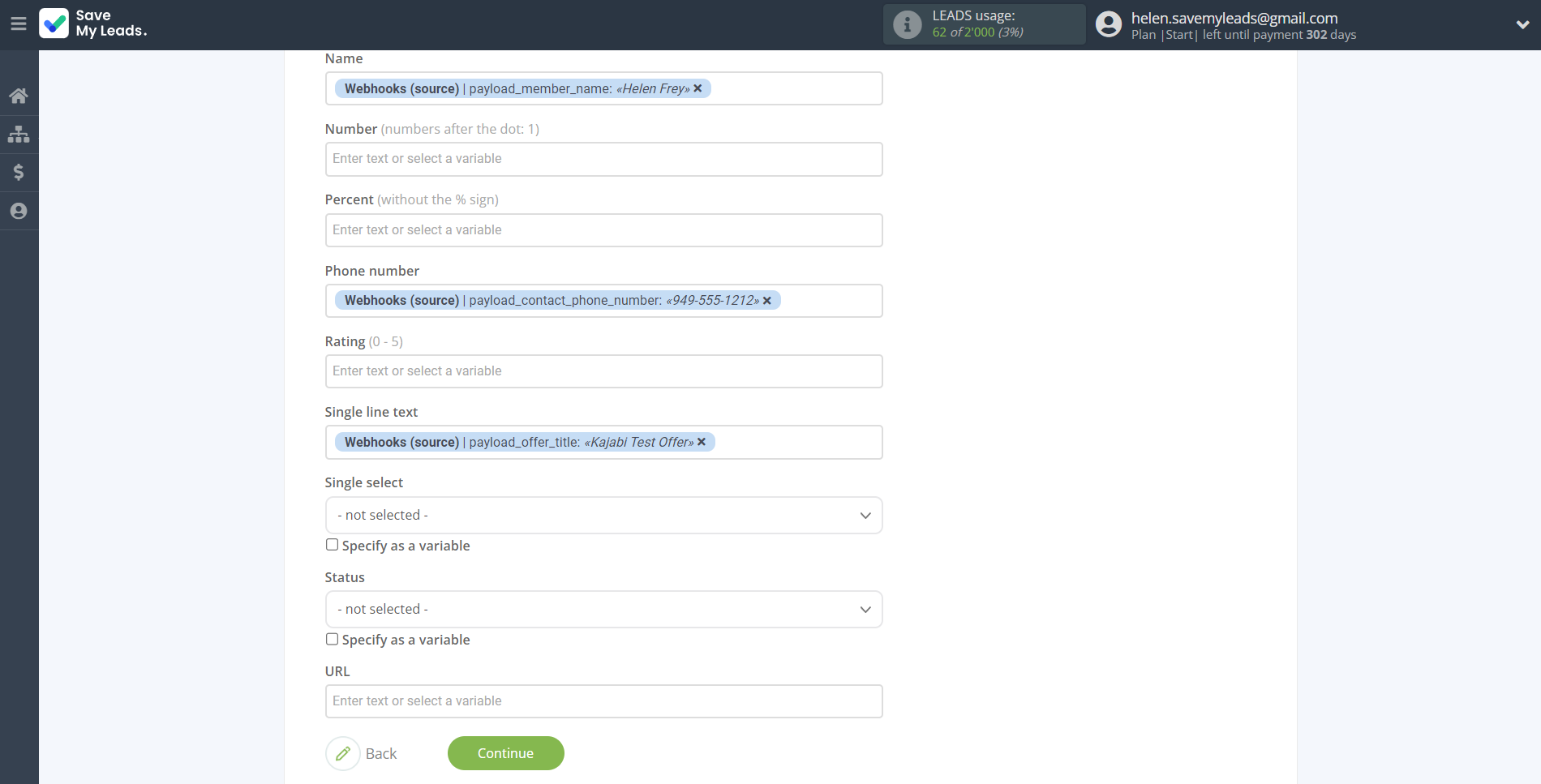This screenshot has height=784, width=1541.
Task: Open the Status dropdown
Action: pyautogui.click(x=603, y=610)
